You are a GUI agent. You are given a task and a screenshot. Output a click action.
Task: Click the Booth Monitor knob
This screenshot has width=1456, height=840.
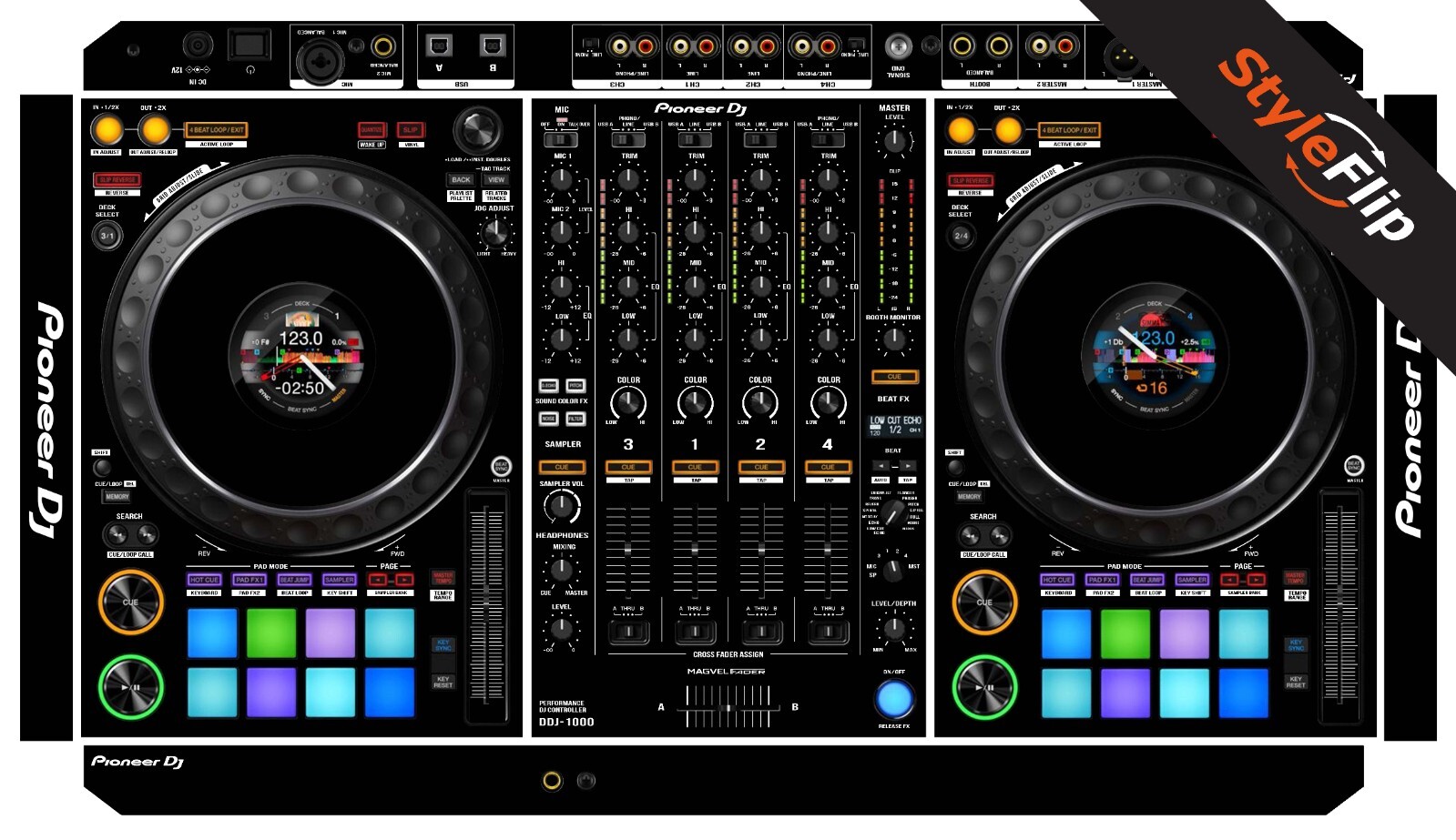[x=894, y=339]
